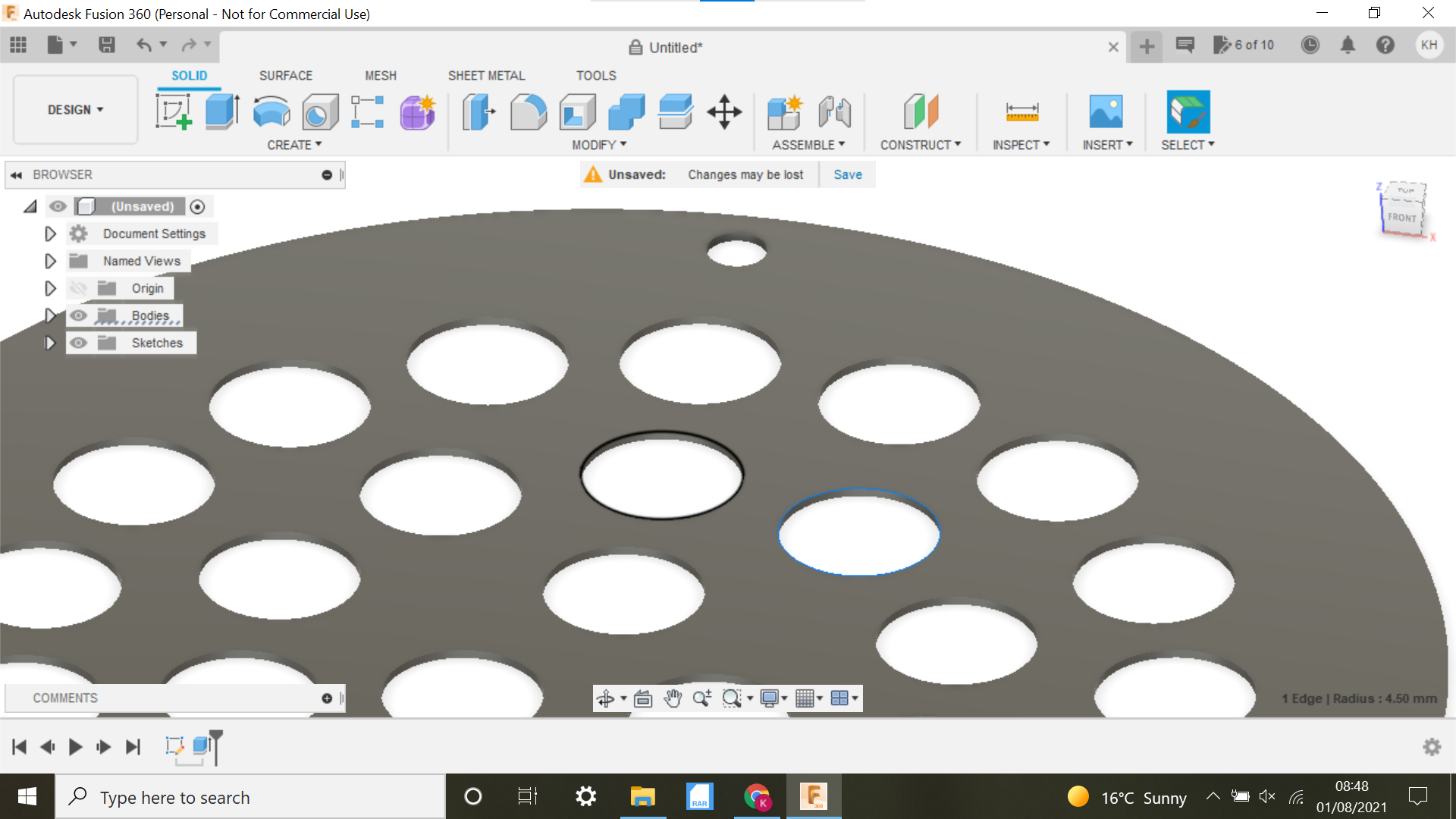This screenshot has width=1456, height=819.
Task: Expand the Bodies folder node
Action: 50,315
